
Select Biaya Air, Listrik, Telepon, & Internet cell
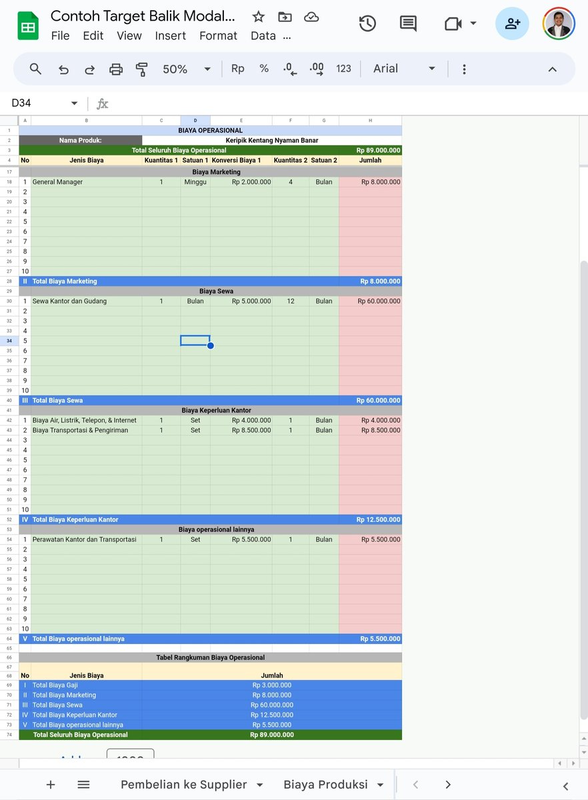pyautogui.click(x=86, y=420)
